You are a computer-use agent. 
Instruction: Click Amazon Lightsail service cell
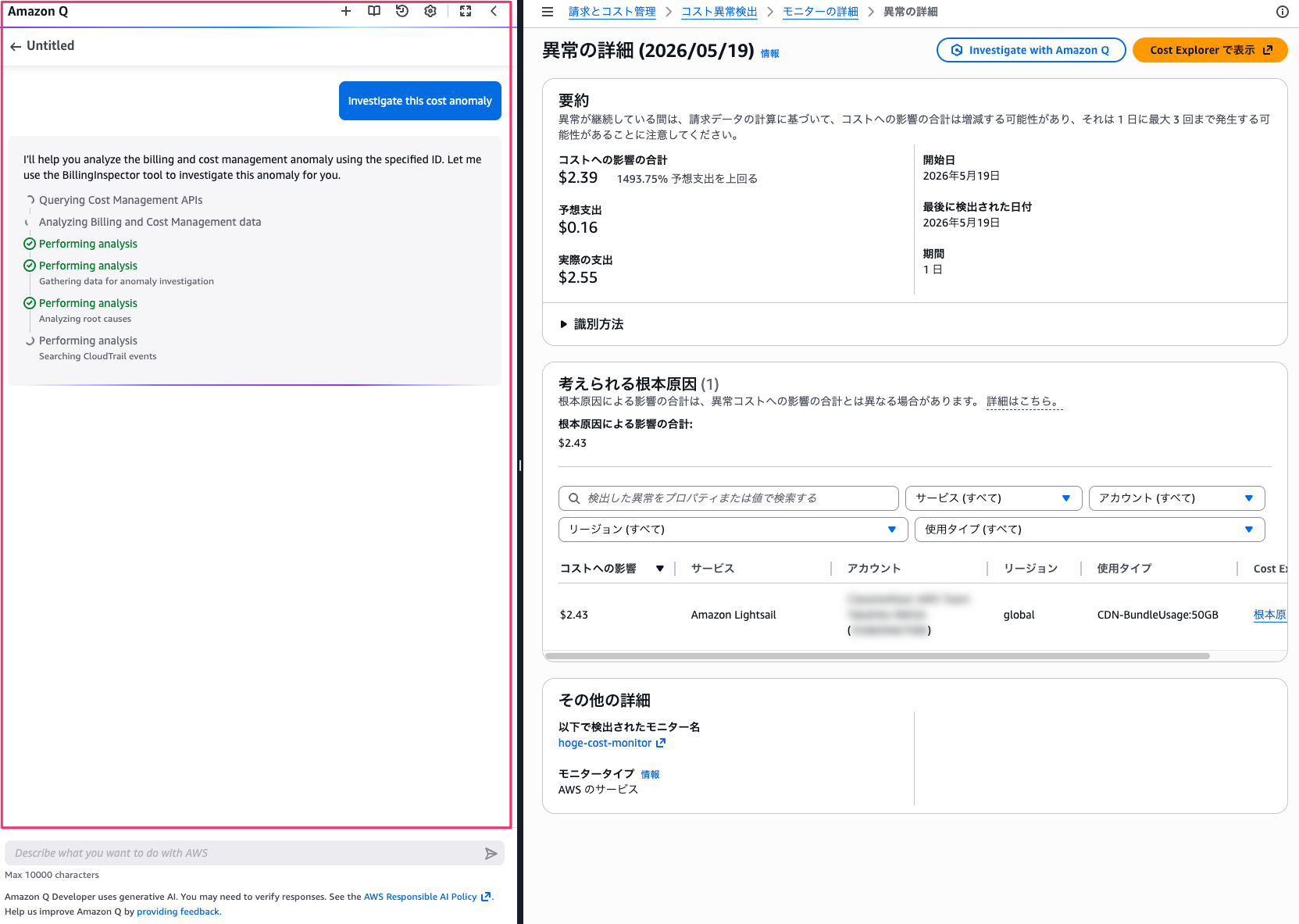[733, 615]
